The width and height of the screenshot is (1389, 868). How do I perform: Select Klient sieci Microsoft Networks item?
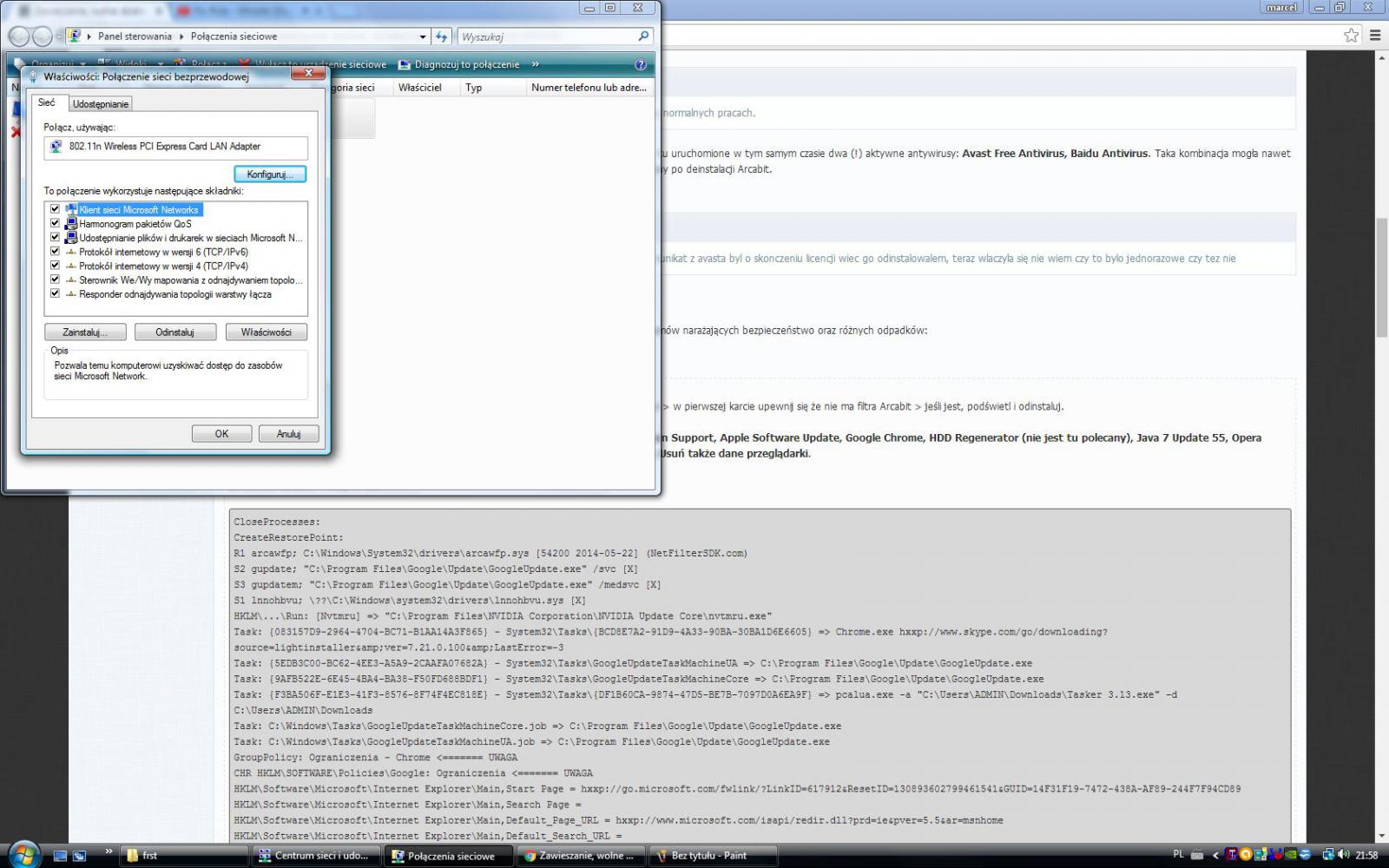pos(139,209)
